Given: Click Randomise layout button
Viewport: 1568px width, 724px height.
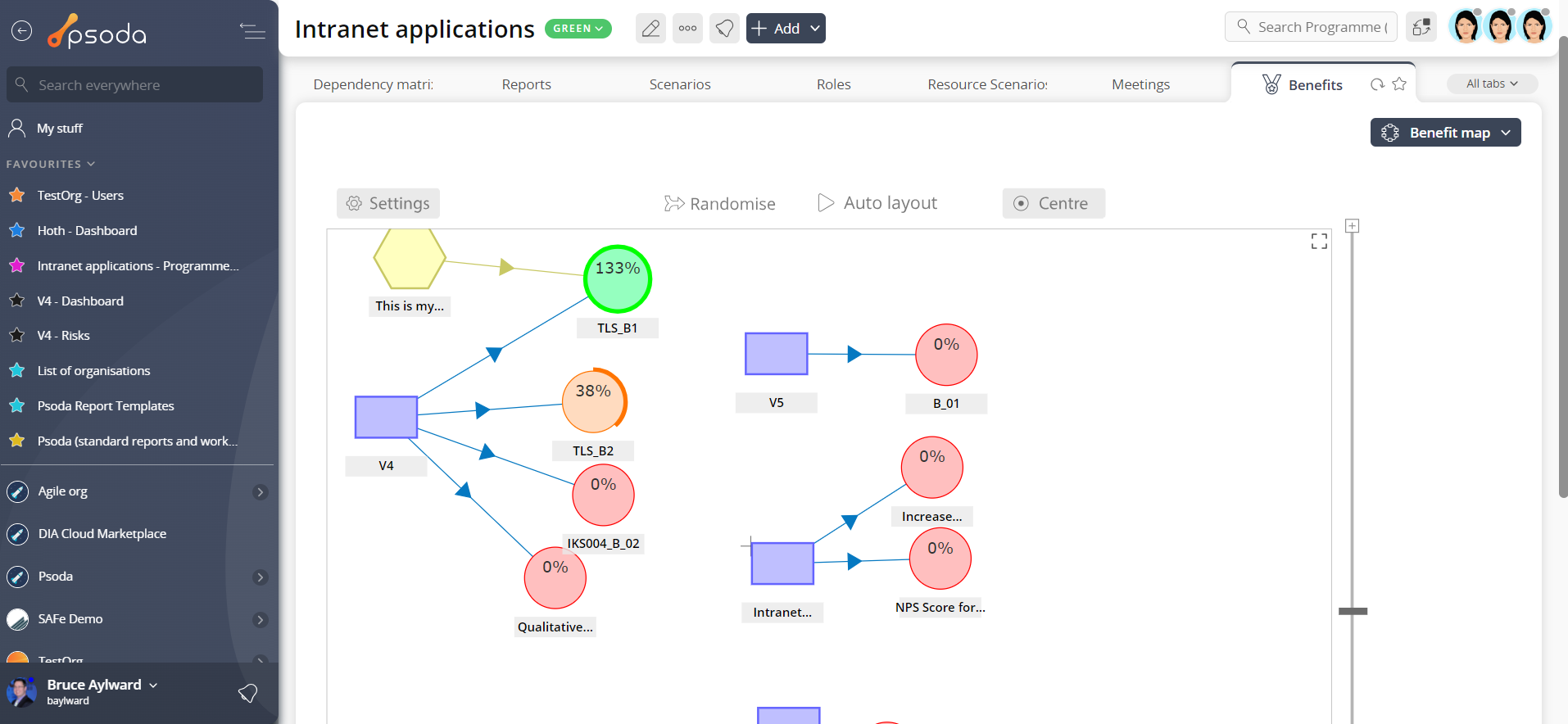Looking at the screenshot, I should coord(719,203).
